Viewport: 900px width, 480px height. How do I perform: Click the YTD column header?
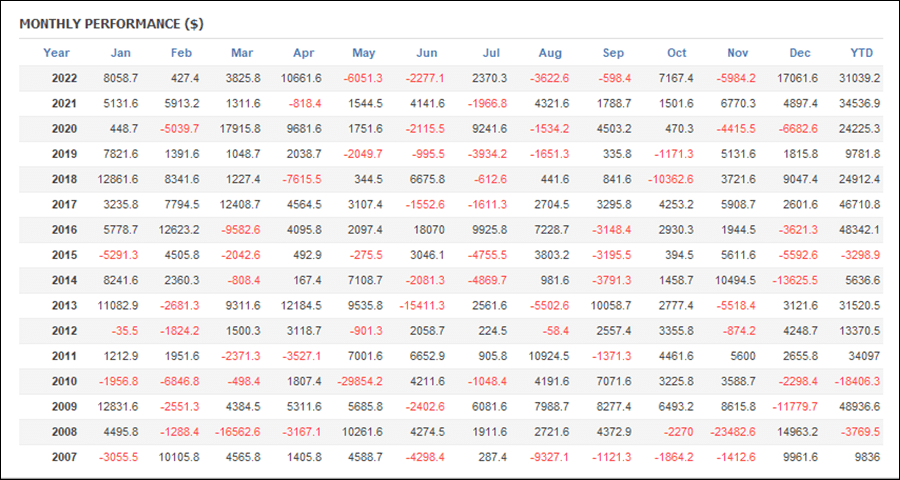coord(862,53)
